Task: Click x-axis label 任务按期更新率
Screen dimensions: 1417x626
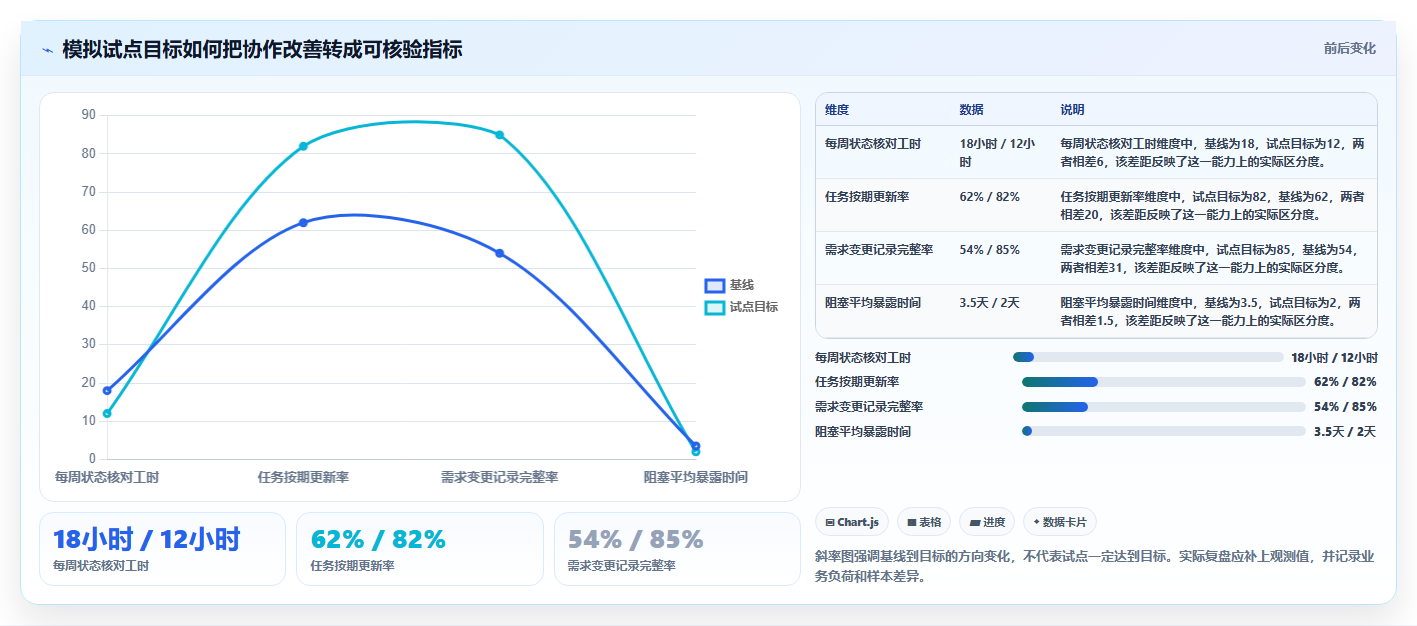Action: [x=303, y=478]
